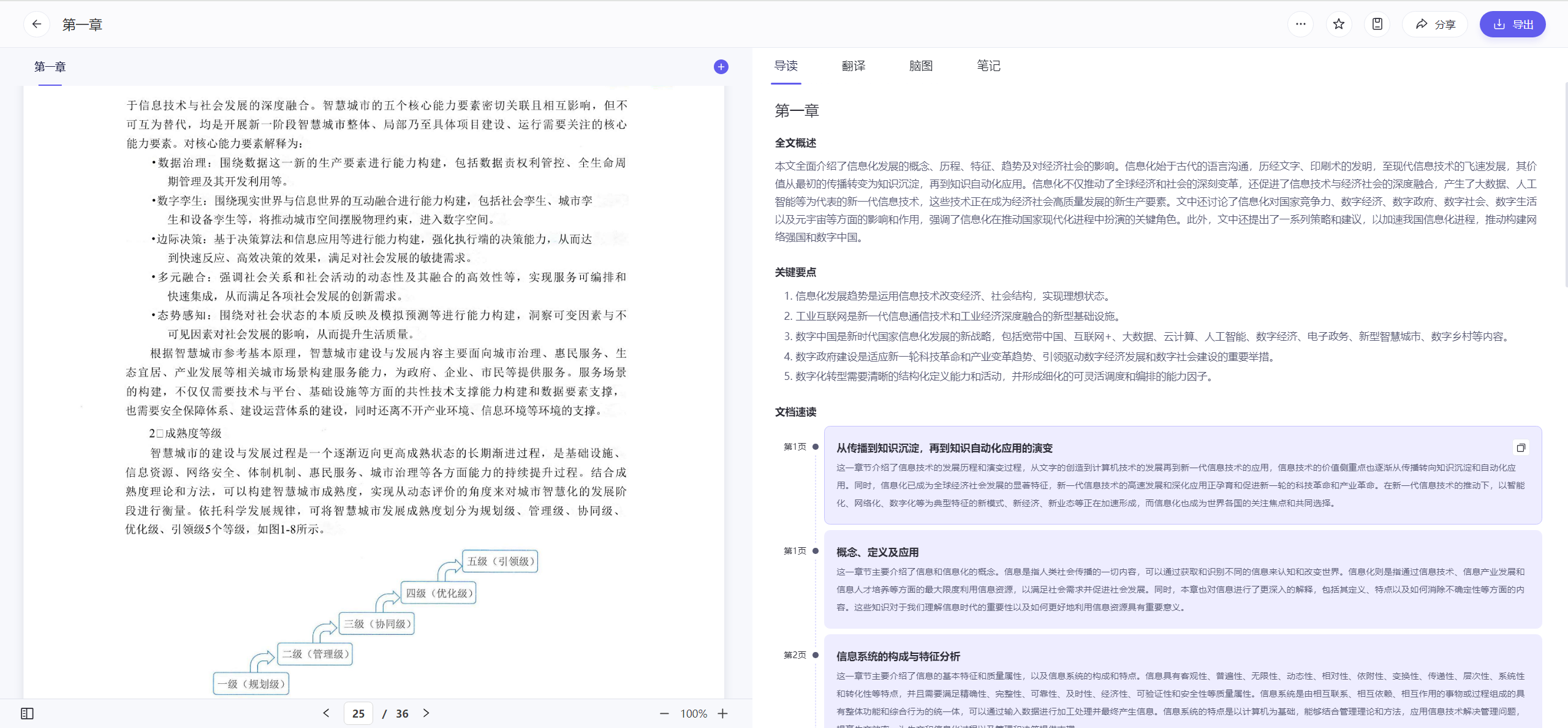Viewport: 1568px width, 728px height.
Task: Switch to the 脑图 tab
Action: (x=920, y=66)
